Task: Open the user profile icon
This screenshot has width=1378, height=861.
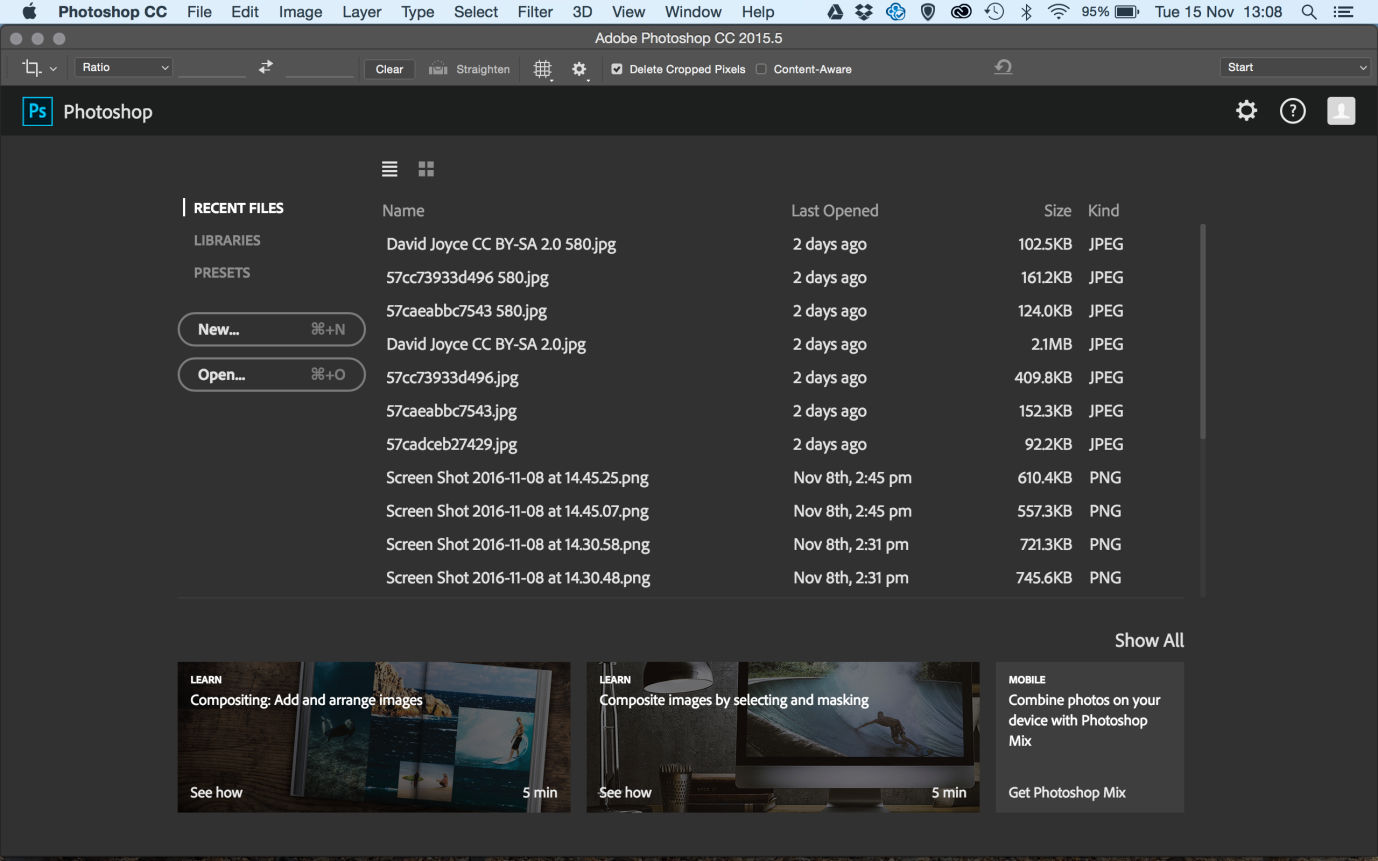Action: [1341, 111]
